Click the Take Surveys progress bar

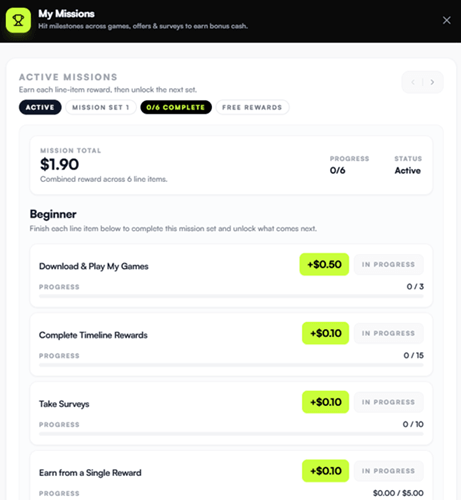pos(231,434)
